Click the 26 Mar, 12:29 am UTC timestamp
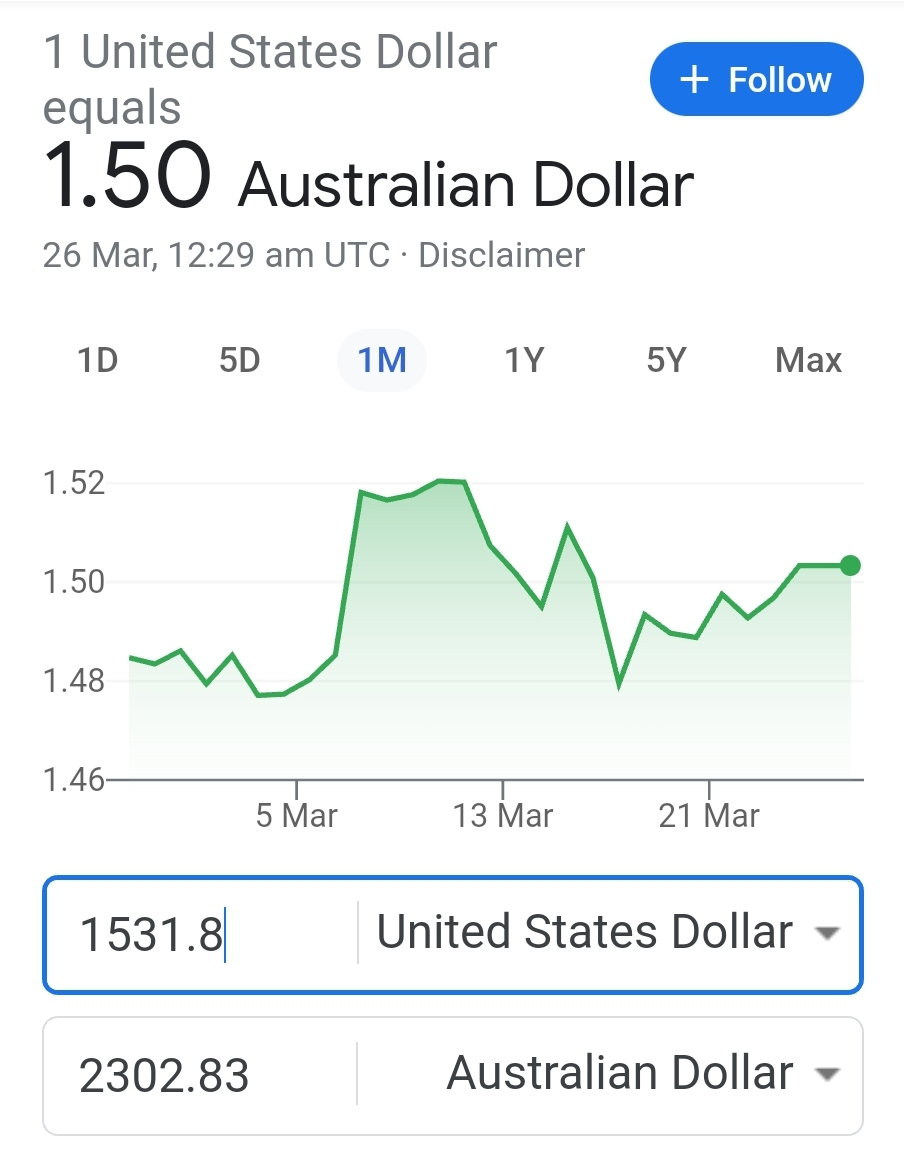This screenshot has height=1154, width=904. 216,255
